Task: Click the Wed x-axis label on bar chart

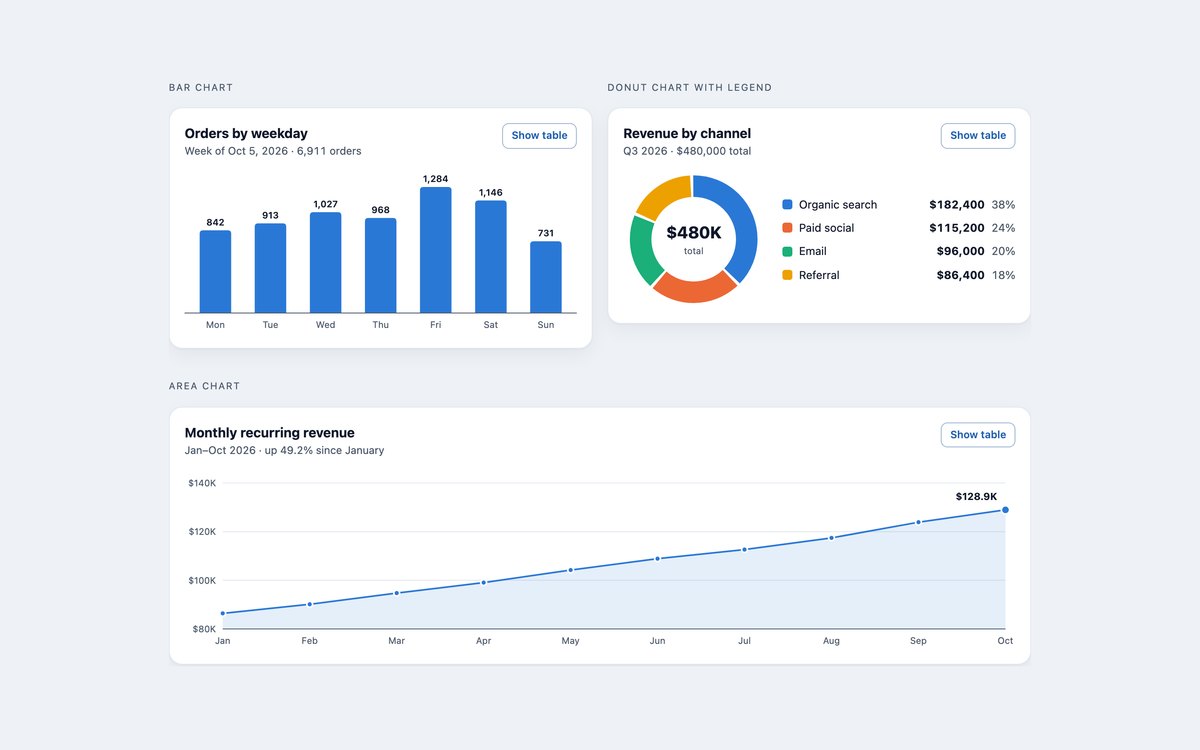Action: (x=325, y=325)
